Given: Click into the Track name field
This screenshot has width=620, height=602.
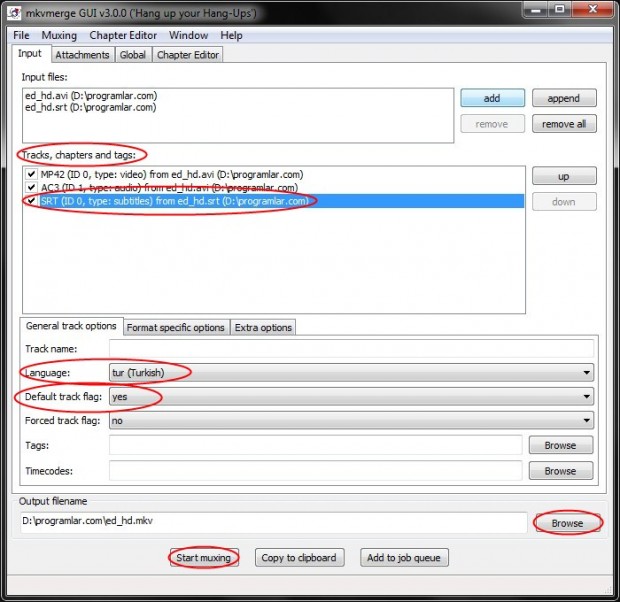Looking at the screenshot, I should tap(351, 349).
